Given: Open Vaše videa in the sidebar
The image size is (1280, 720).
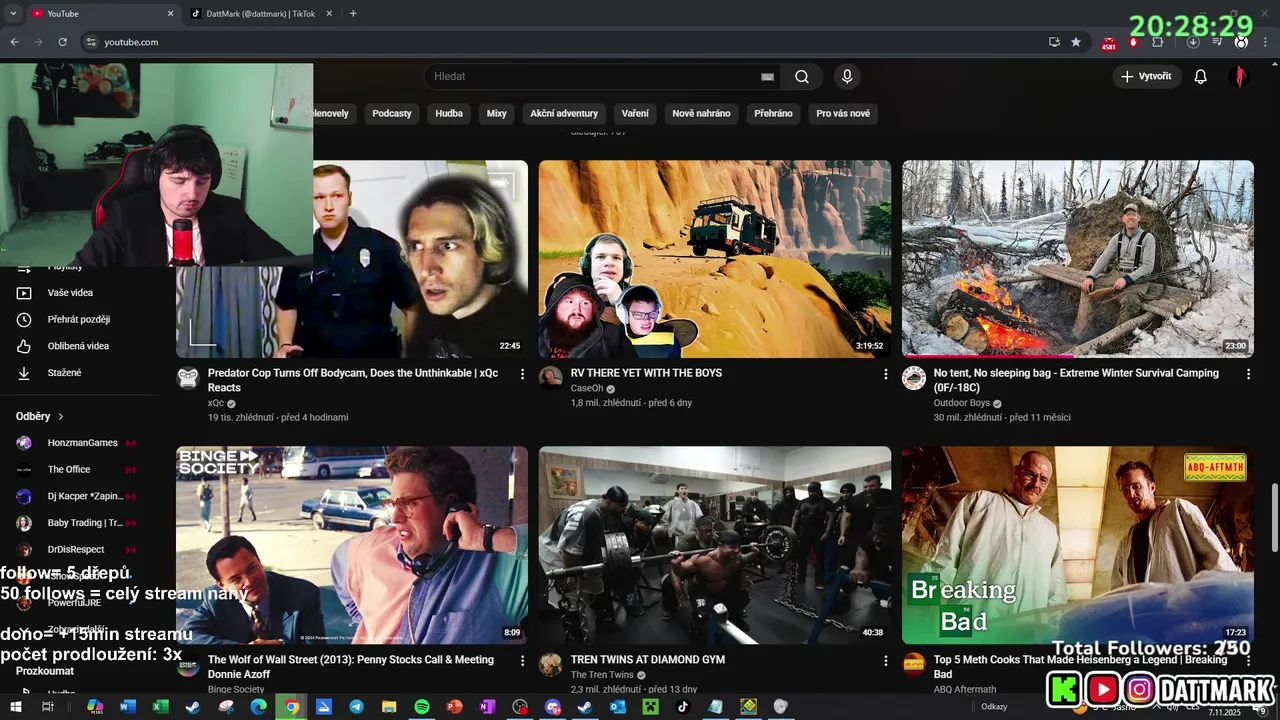Looking at the screenshot, I should 70,293.
